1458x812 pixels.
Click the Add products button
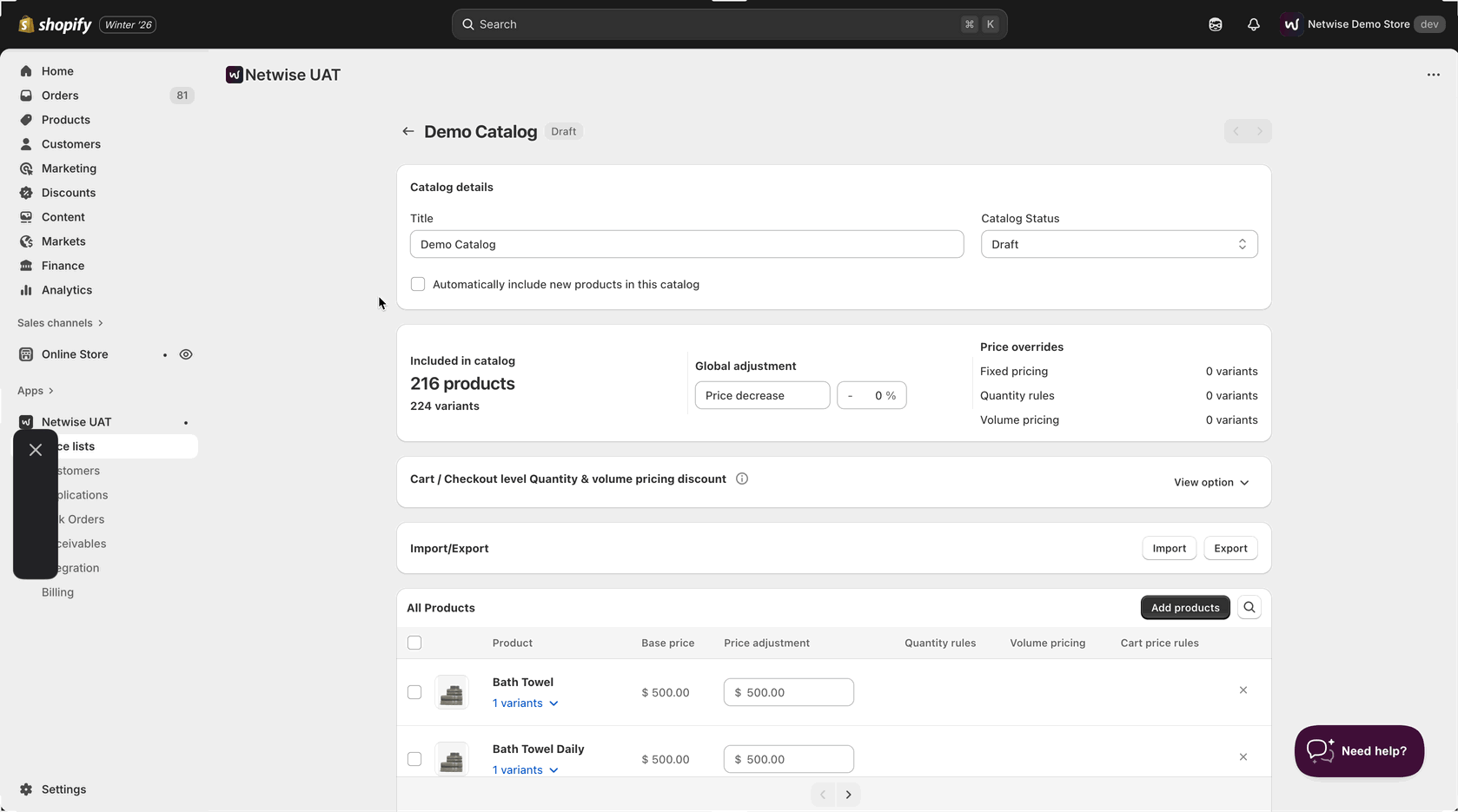point(1184,608)
